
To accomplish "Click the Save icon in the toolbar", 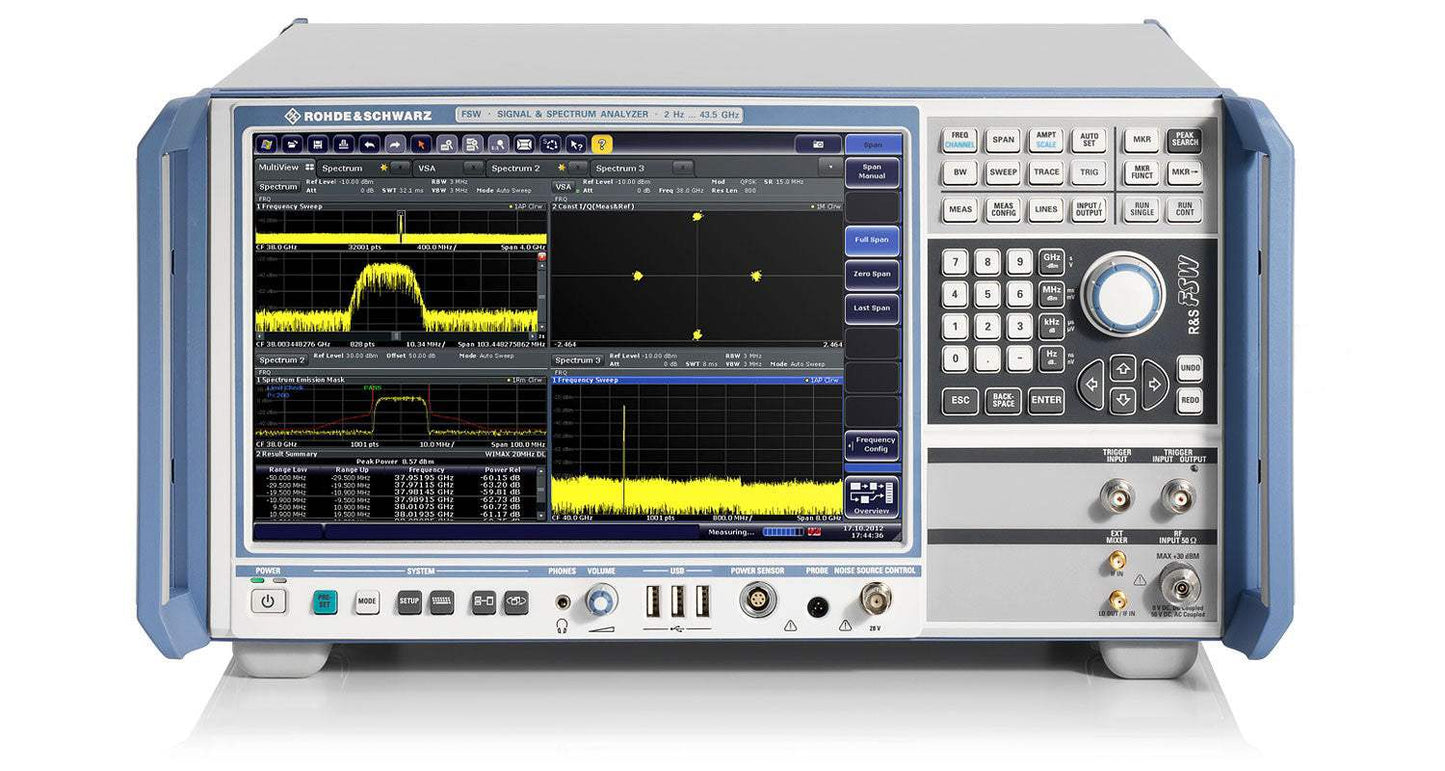I will tap(318, 144).
